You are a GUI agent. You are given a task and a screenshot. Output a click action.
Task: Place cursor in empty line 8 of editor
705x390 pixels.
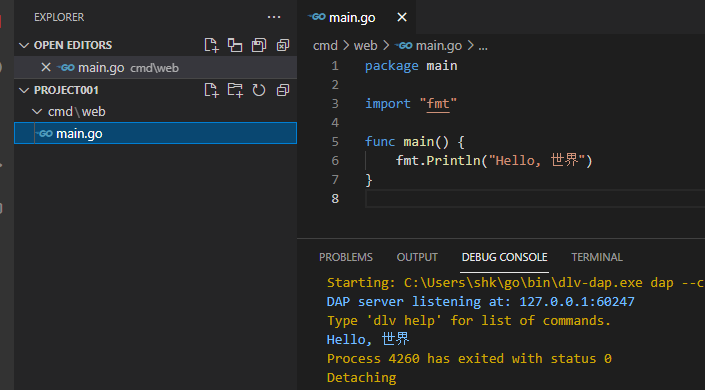[535, 198]
